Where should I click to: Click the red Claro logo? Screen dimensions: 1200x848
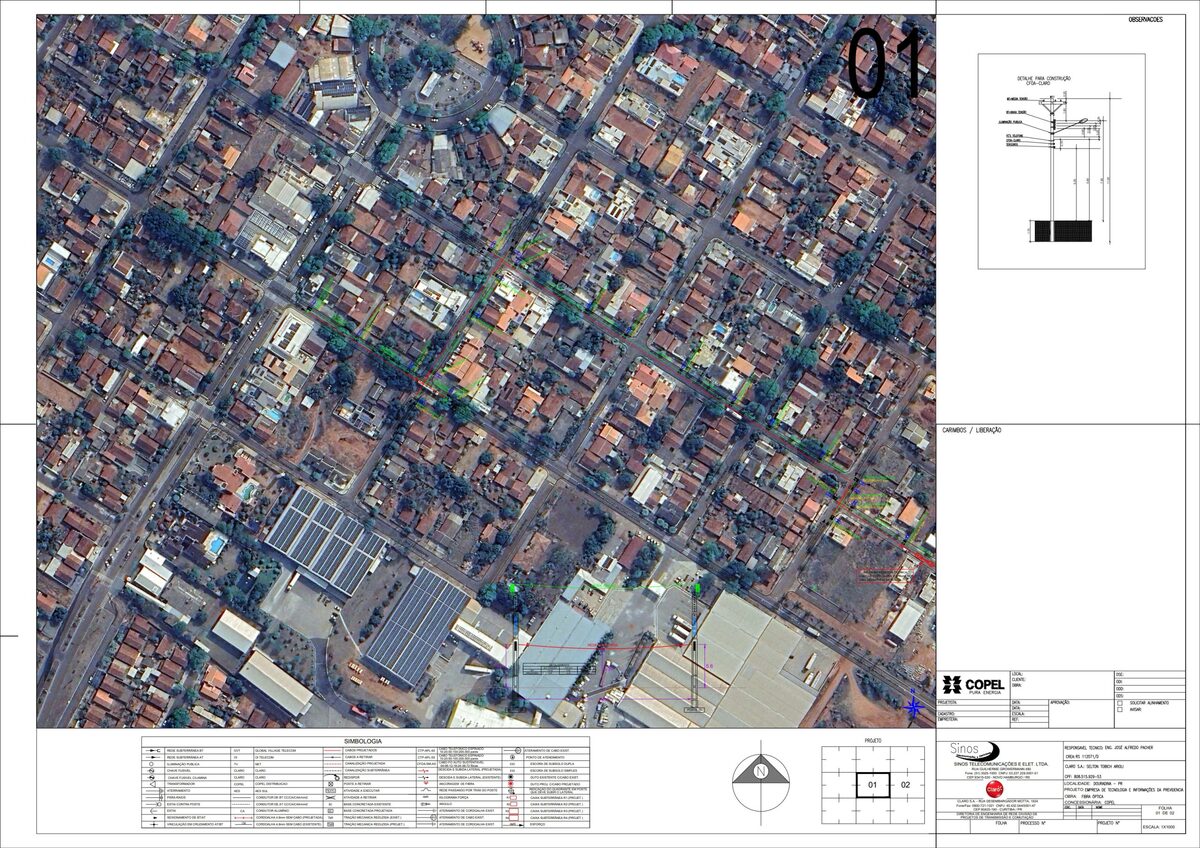[x=995, y=789]
